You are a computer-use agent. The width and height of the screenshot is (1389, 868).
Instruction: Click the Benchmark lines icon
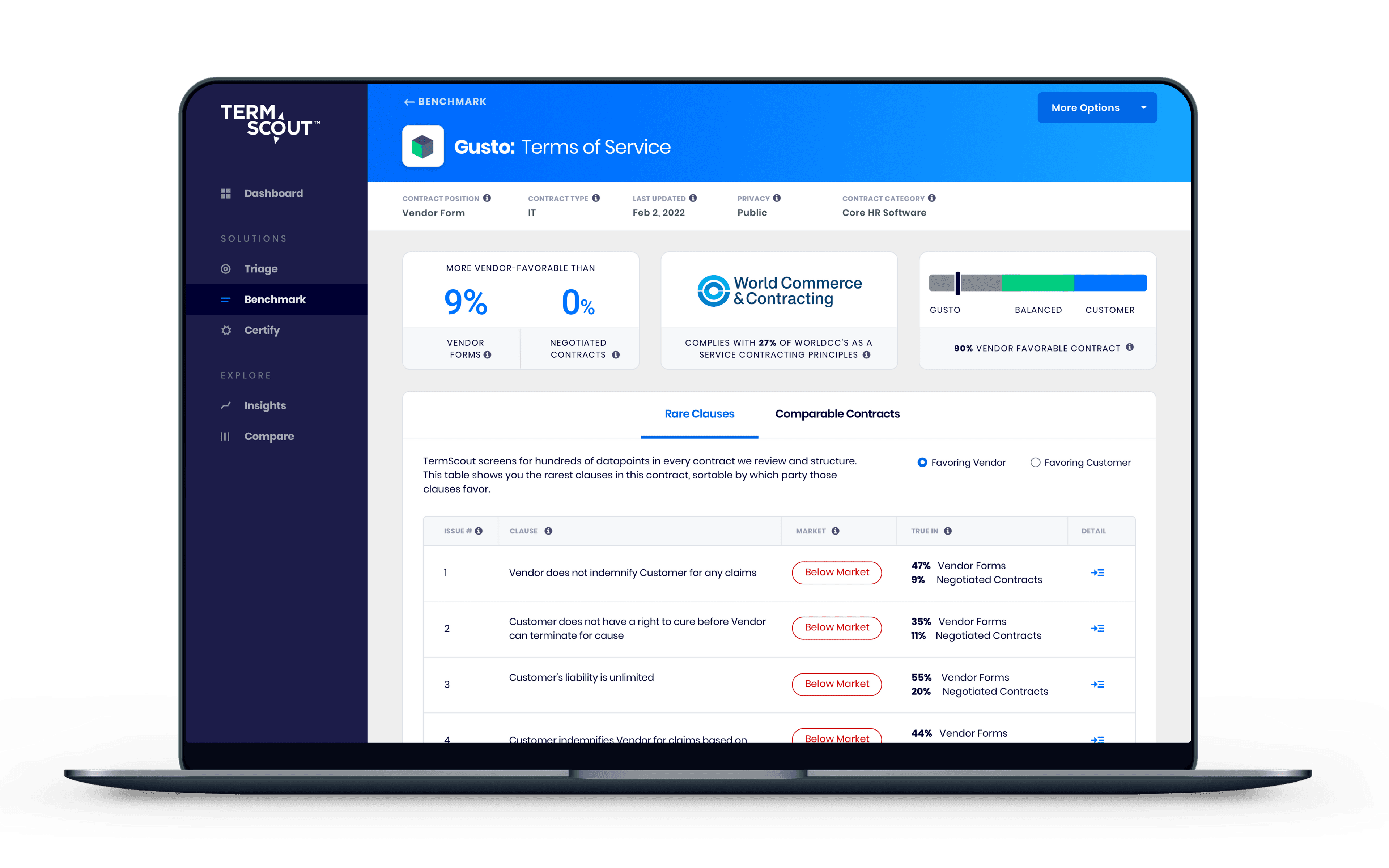coord(226,300)
